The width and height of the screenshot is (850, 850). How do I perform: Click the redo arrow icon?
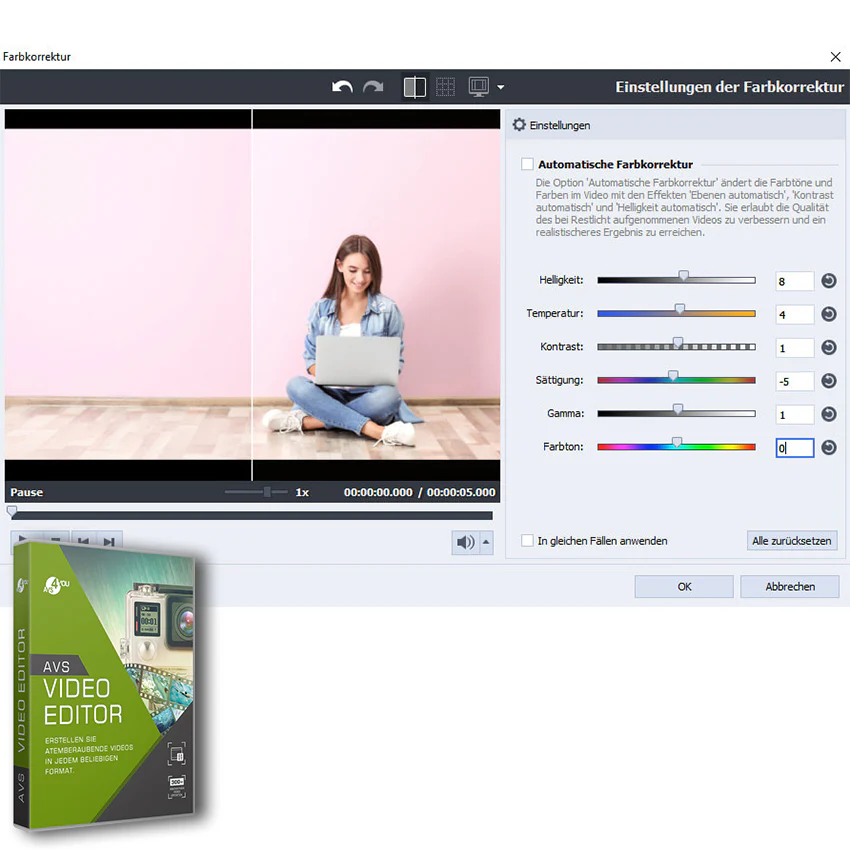tap(373, 87)
